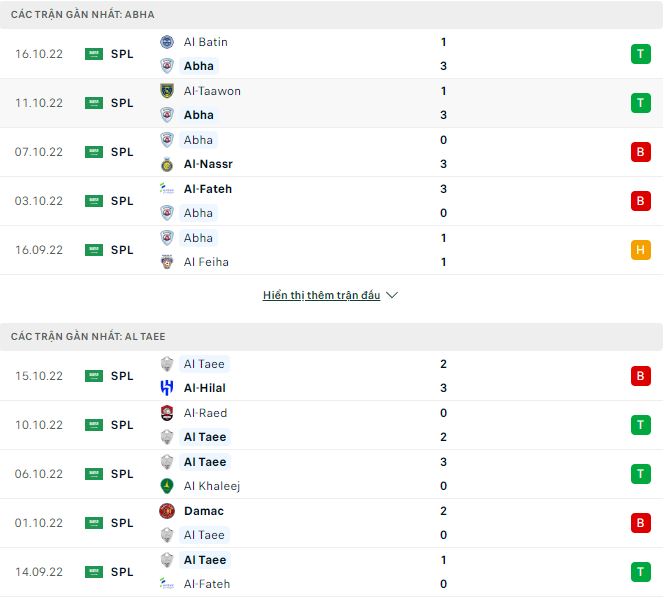Open Al-Fateh team name on 03.10.22
This screenshot has width=670, height=599.
click(x=208, y=189)
